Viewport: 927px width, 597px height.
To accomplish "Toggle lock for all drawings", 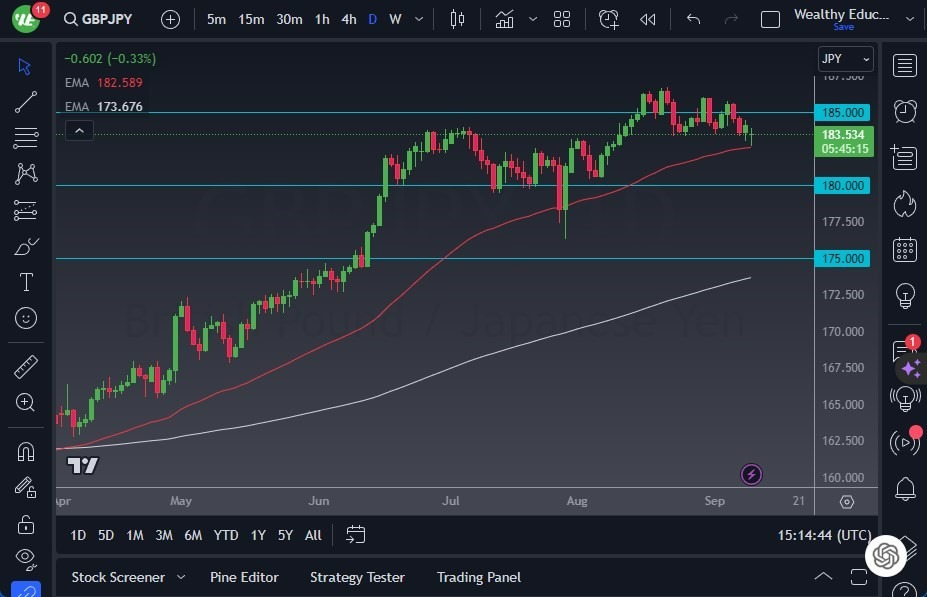I will tap(25, 524).
